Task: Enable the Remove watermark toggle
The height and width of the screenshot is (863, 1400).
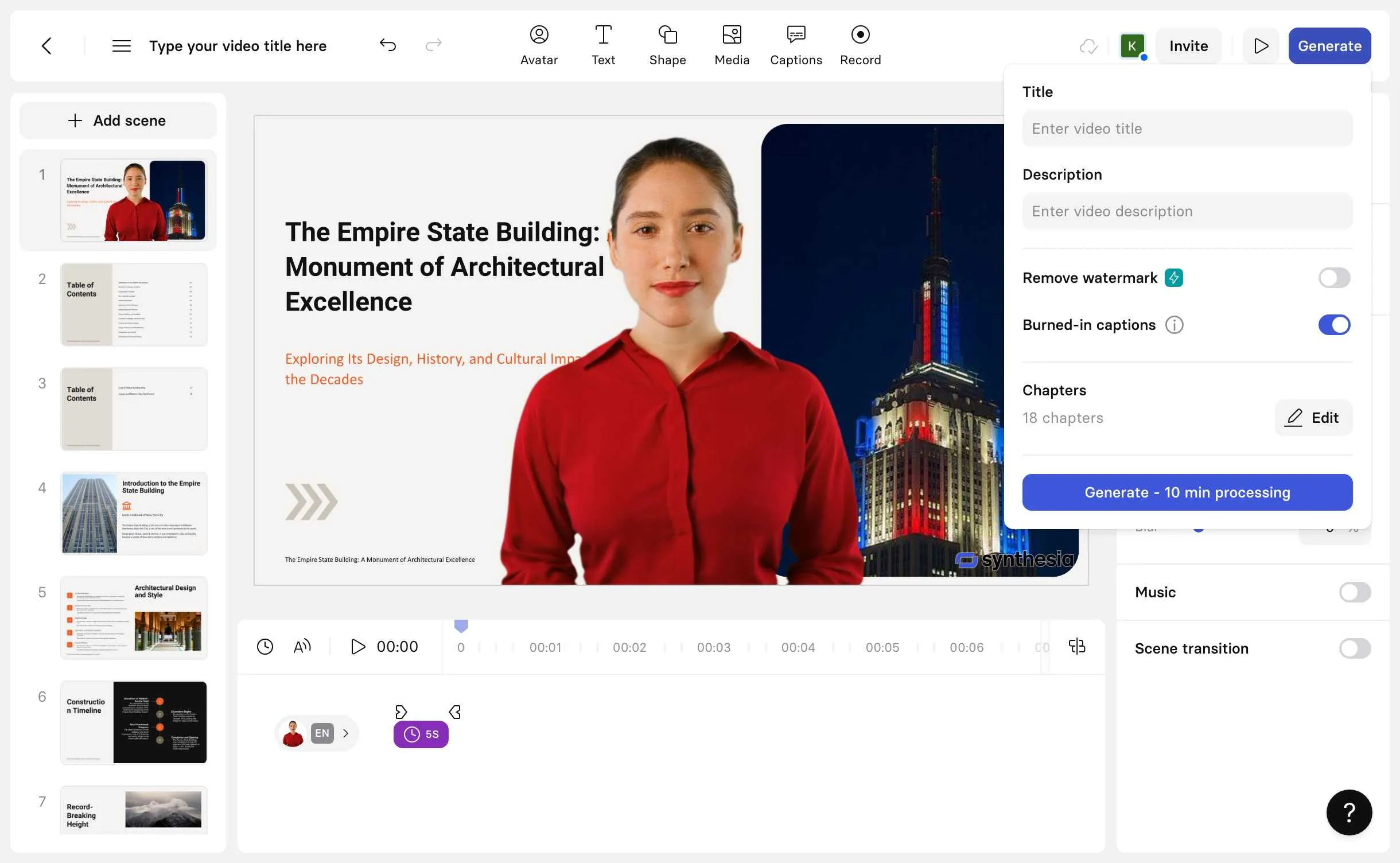Action: coord(1334,278)
